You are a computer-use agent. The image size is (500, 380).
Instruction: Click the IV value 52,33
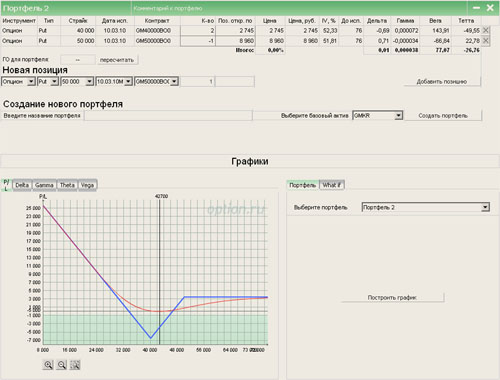(330, 30)
